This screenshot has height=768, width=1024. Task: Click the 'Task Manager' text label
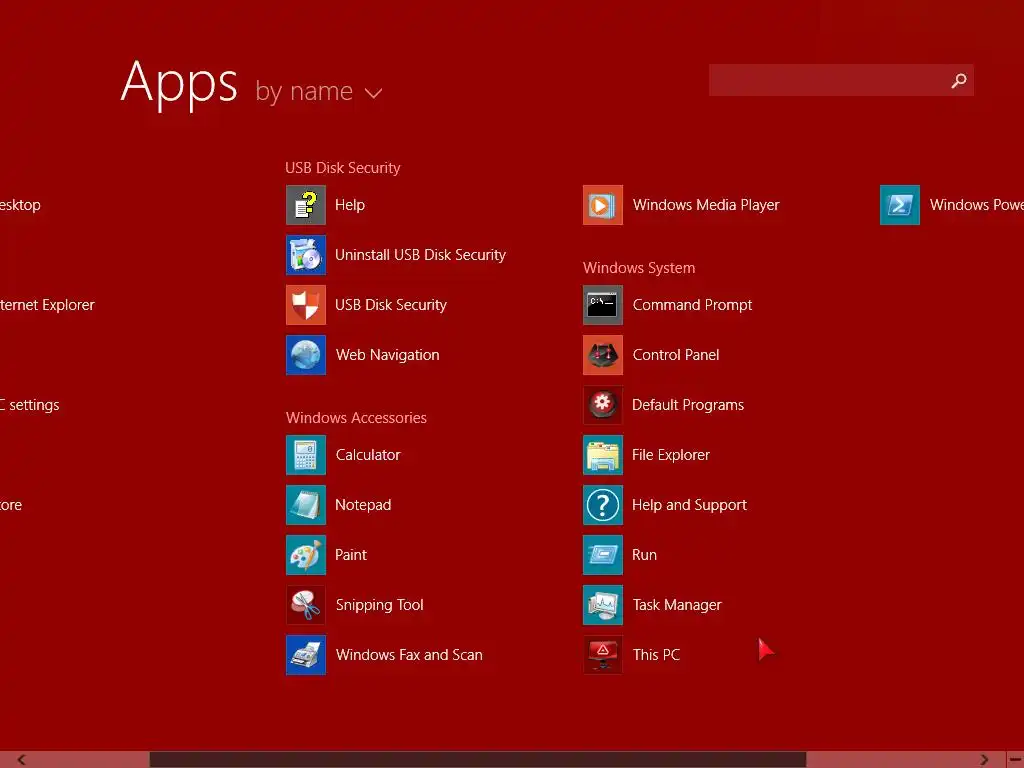(x=677, y=605)
